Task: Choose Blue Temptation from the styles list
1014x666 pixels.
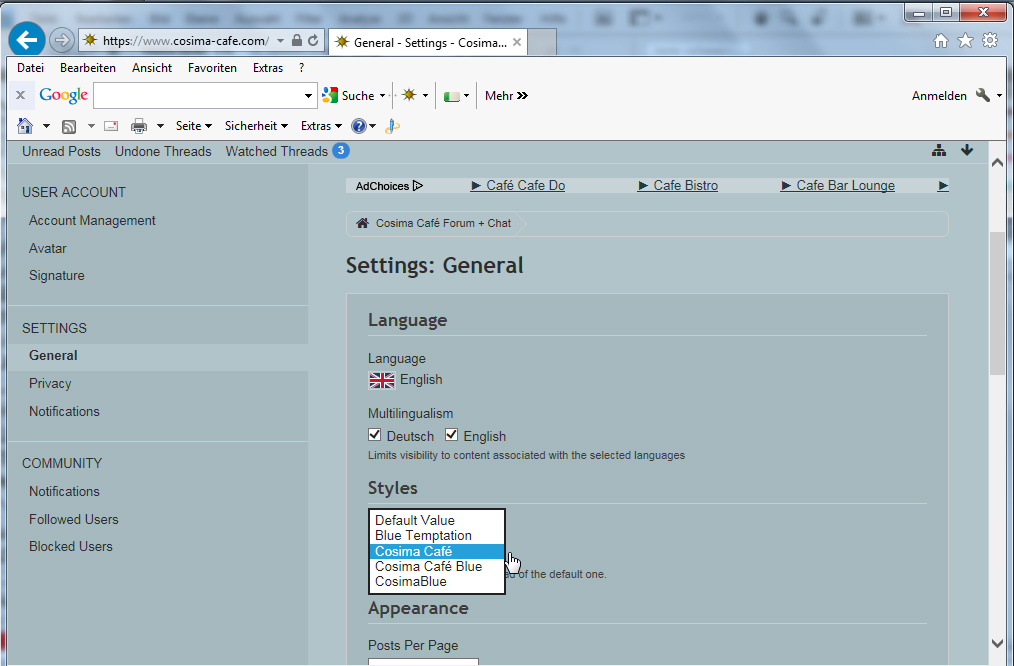Action: pos(423,536)
